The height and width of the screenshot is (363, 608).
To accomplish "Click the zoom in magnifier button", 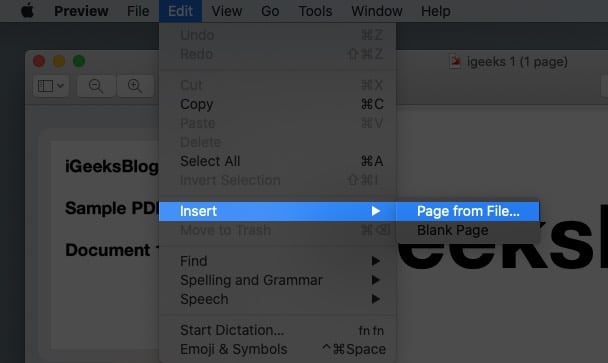I will 135,86.
